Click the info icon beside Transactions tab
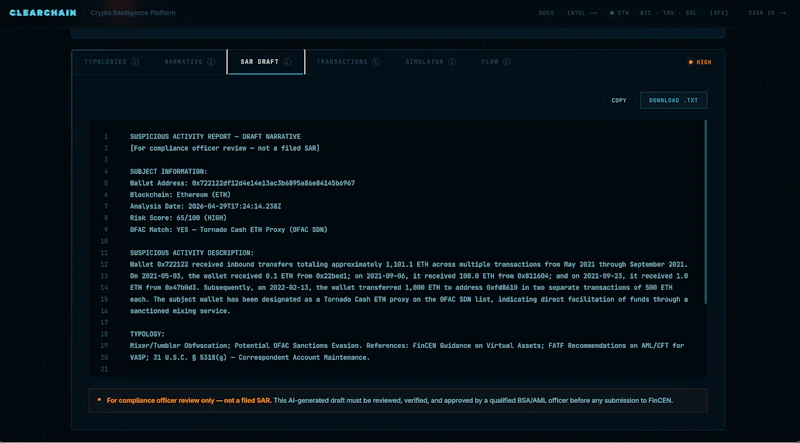 point(376,62)
